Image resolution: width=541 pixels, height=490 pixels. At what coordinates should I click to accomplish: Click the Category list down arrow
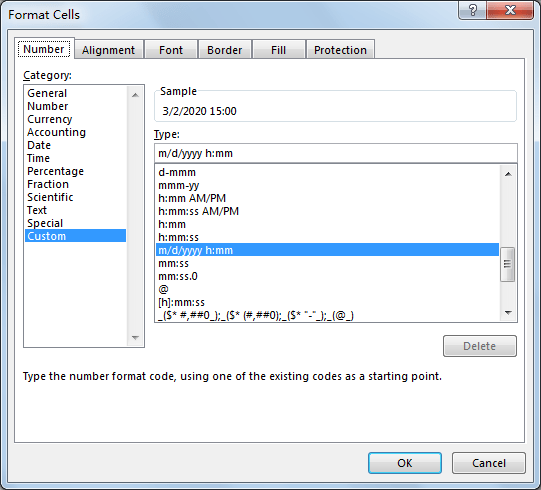pyautogui.click(x=135, y=337)
